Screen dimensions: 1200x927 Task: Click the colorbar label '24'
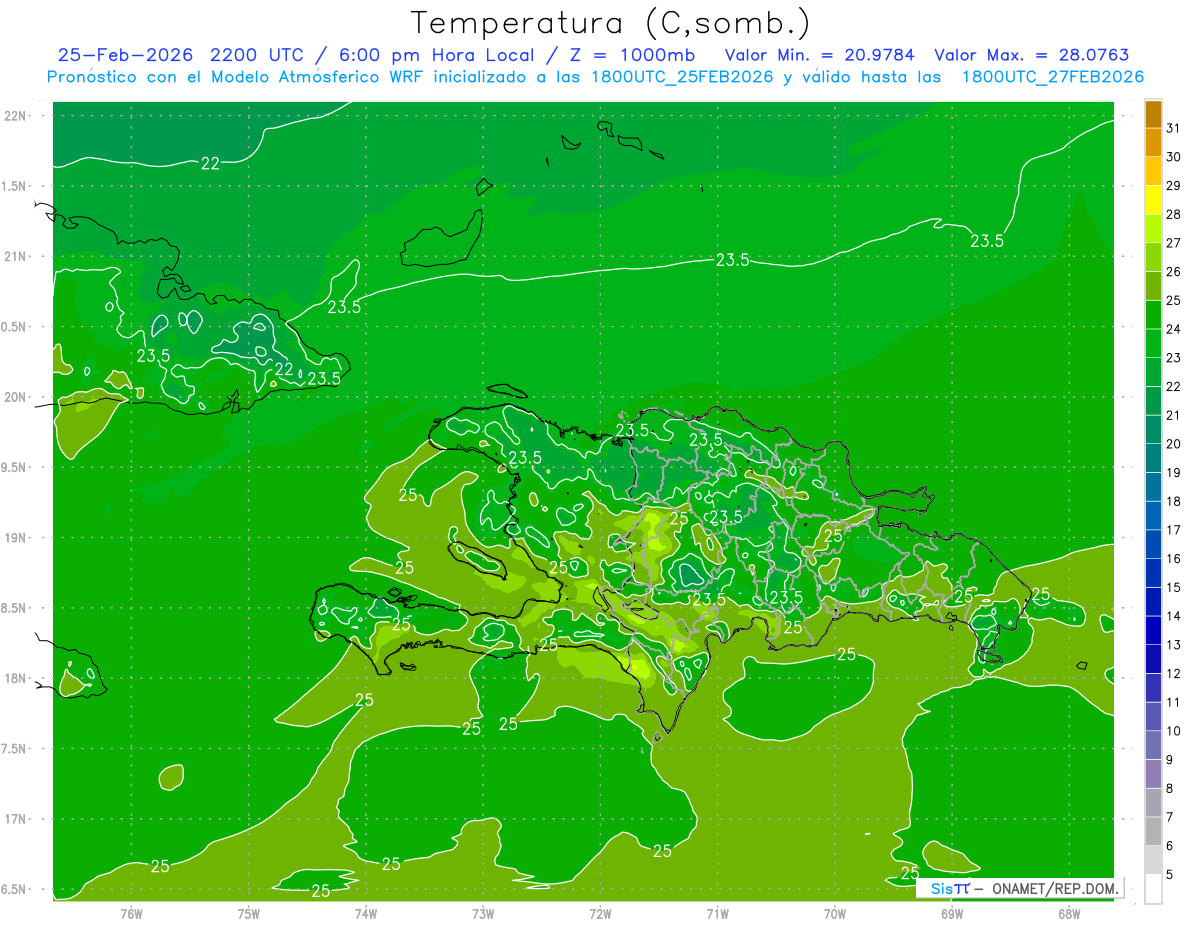pos(1173,329)
